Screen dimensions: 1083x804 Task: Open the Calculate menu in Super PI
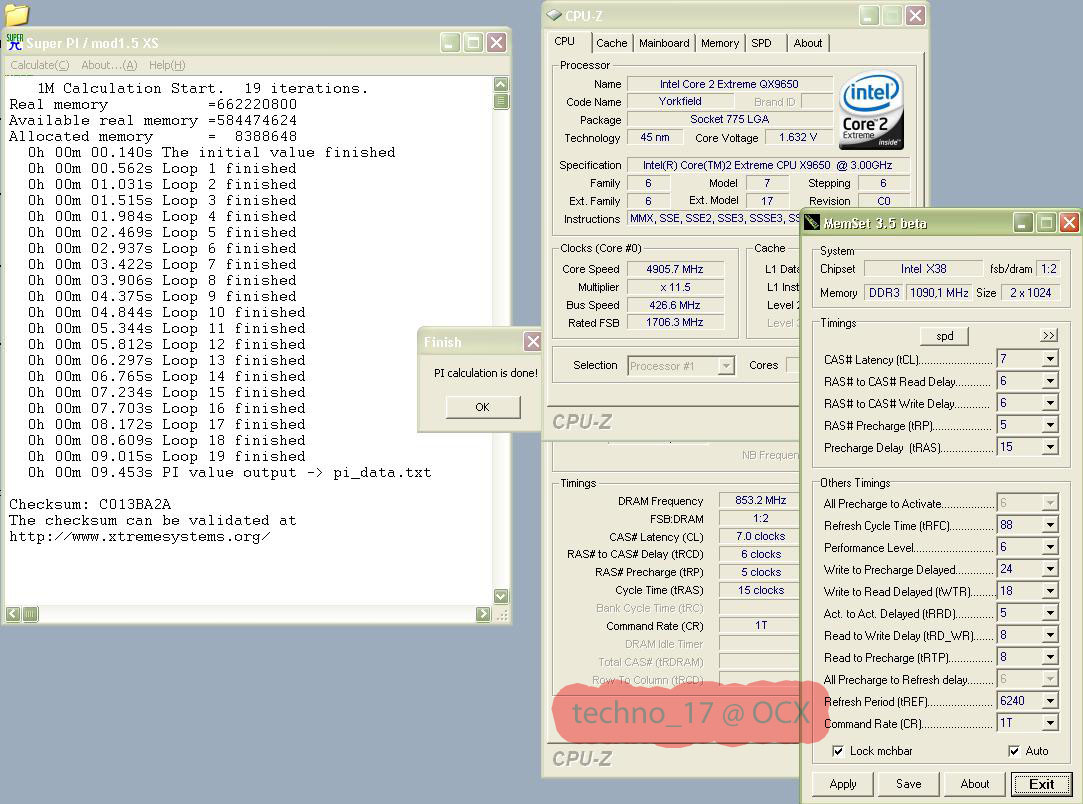[39, 65]
